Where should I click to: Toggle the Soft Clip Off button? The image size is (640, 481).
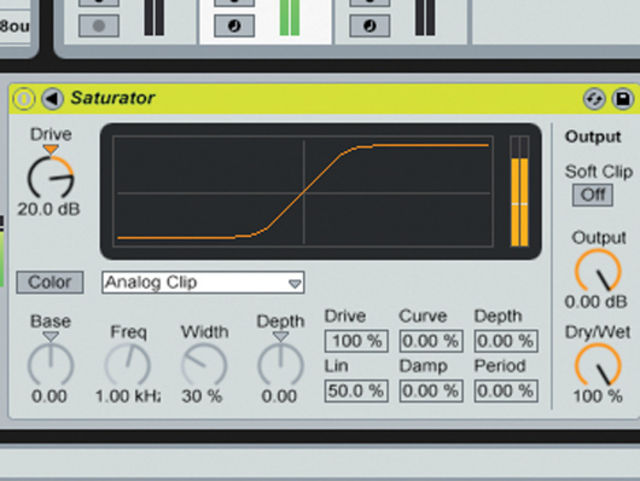click(593, 195)
